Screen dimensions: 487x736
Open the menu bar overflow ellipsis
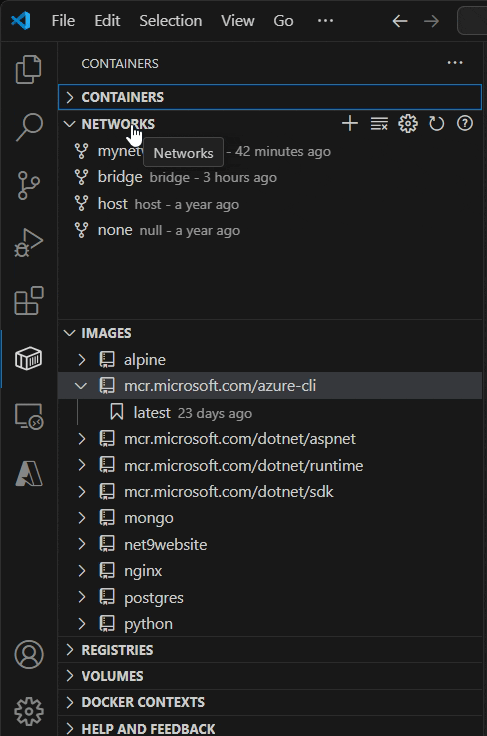[x=325, y=21]
